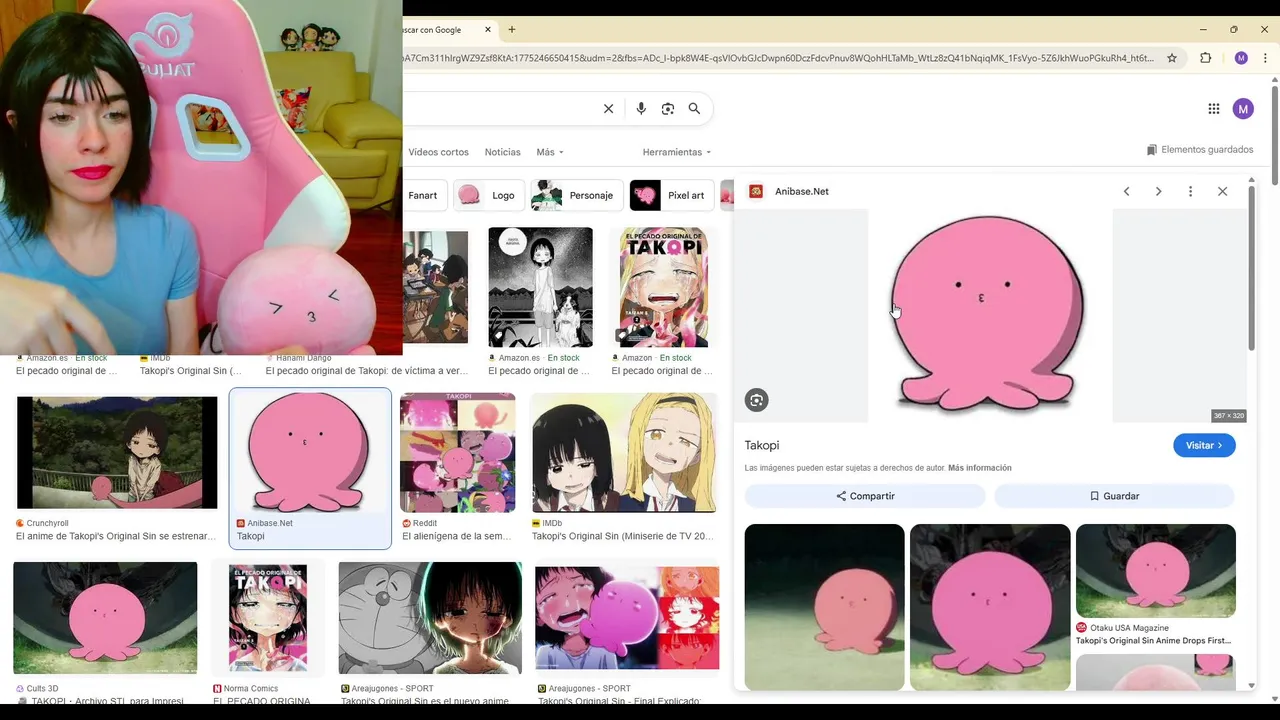1280x720 pixels.
Task: Open Otaku USA Magazine related image
Action: pyautogui.click(x=1156, y=571)
